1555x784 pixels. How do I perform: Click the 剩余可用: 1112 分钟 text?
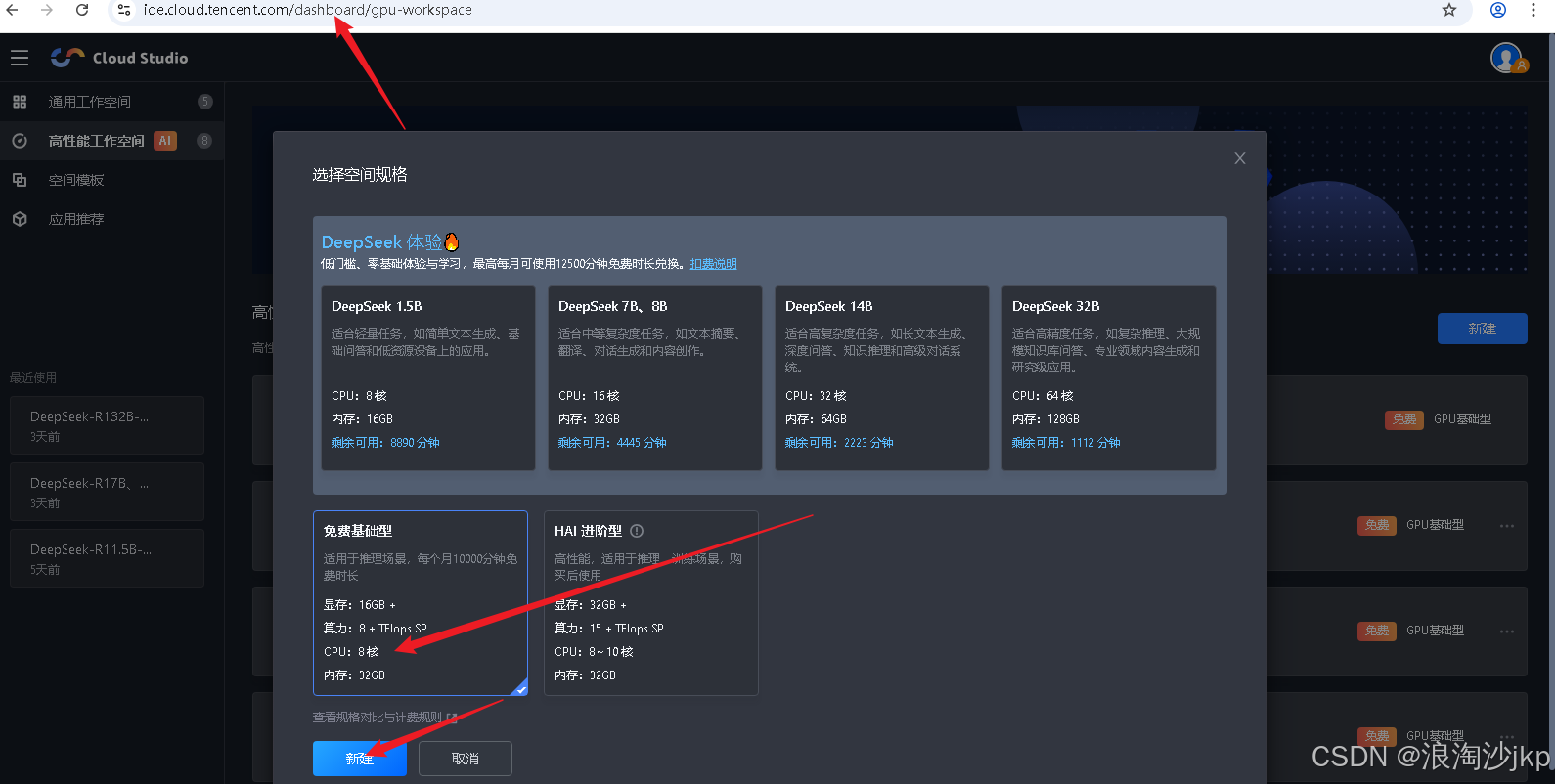1066,443
